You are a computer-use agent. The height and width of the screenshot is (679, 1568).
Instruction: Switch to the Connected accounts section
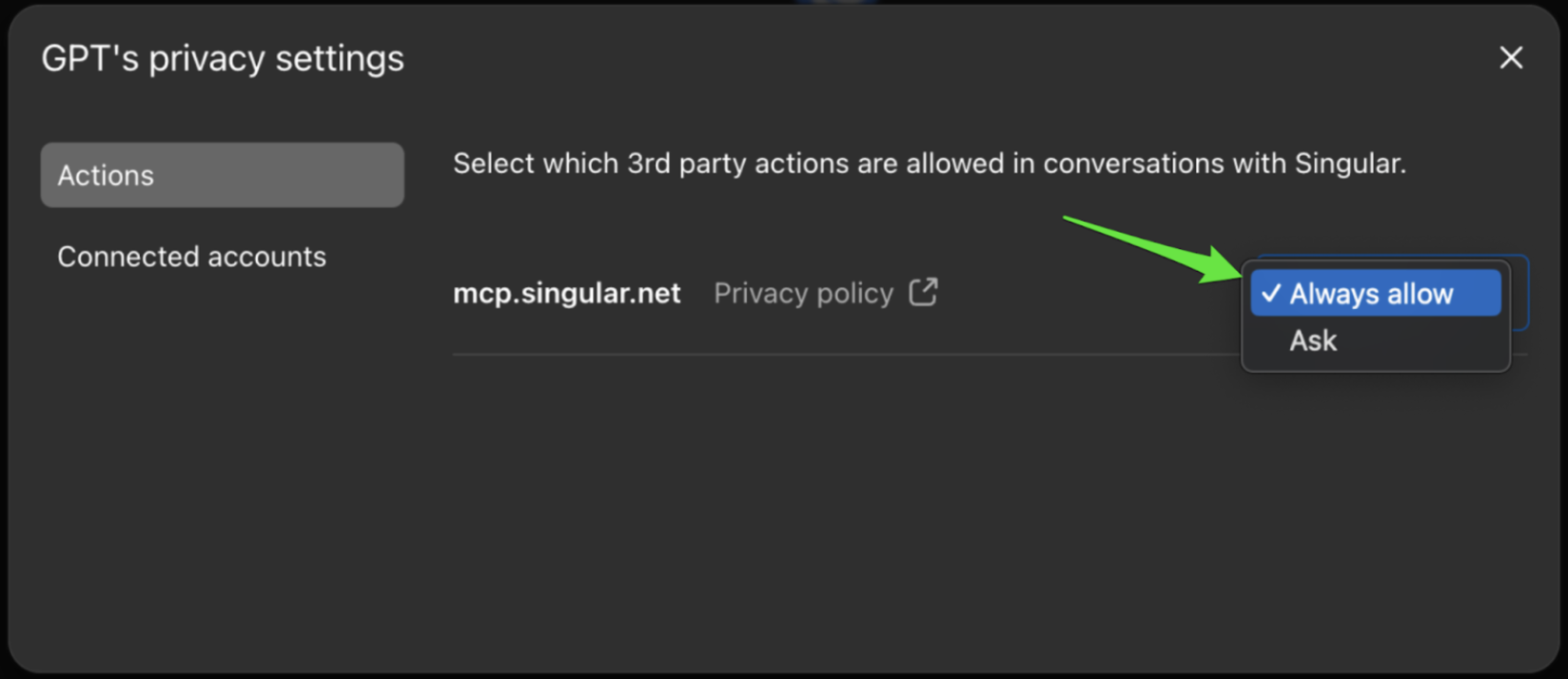pos(192,256)
